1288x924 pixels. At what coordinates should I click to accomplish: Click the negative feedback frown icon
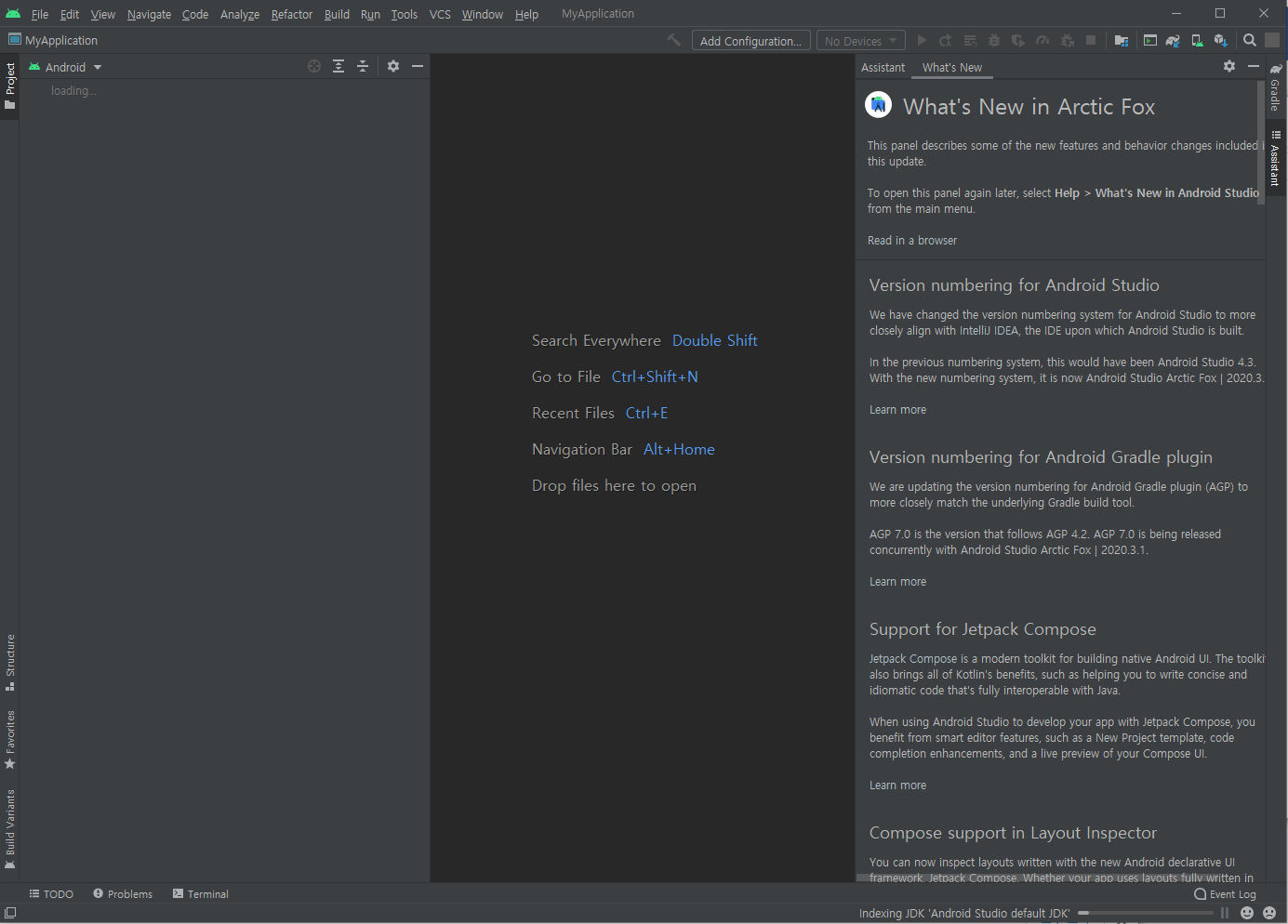pyautogui.click(x=1269, y=913)
